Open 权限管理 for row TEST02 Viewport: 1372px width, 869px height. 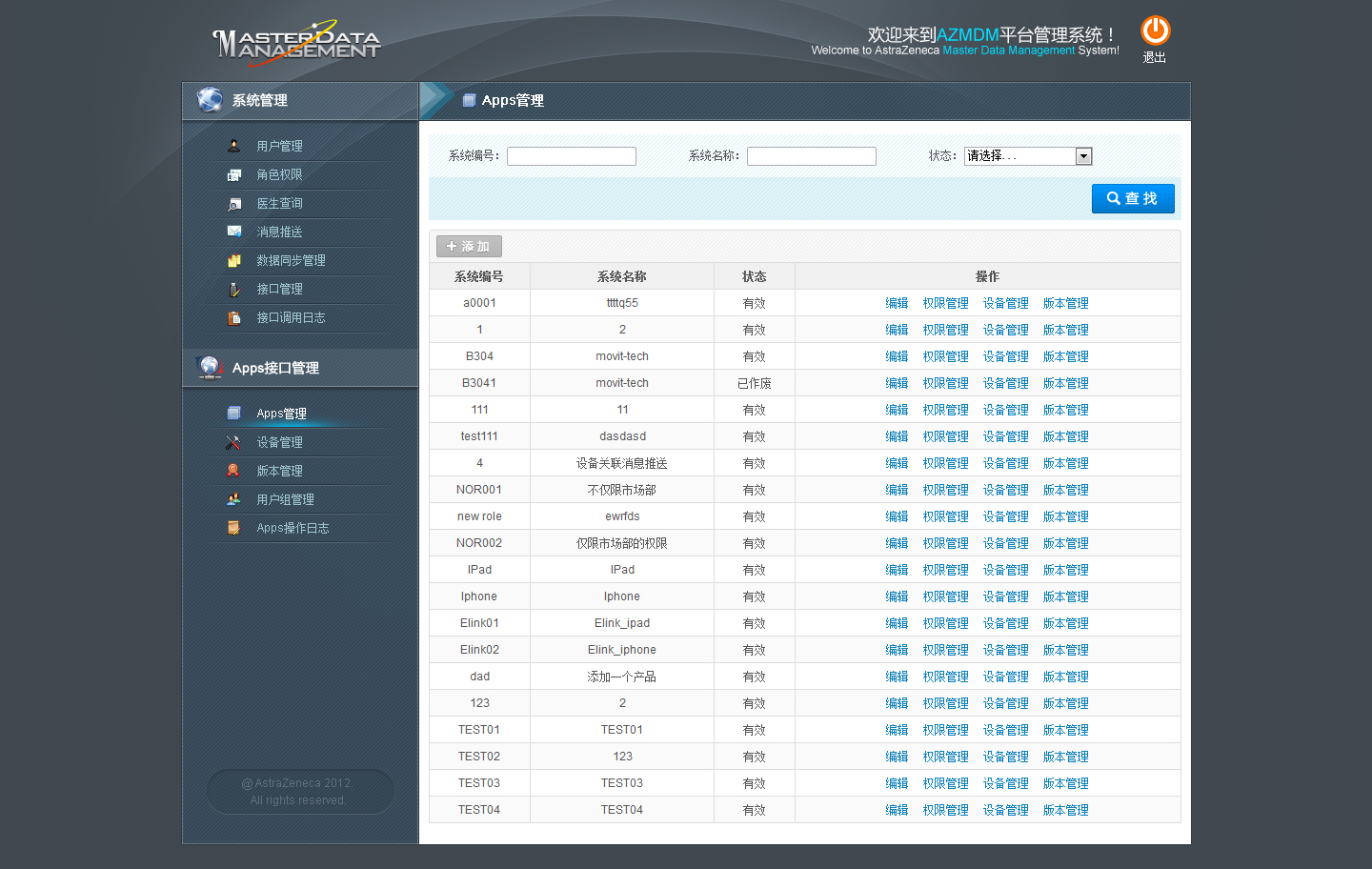pos(945,757)
